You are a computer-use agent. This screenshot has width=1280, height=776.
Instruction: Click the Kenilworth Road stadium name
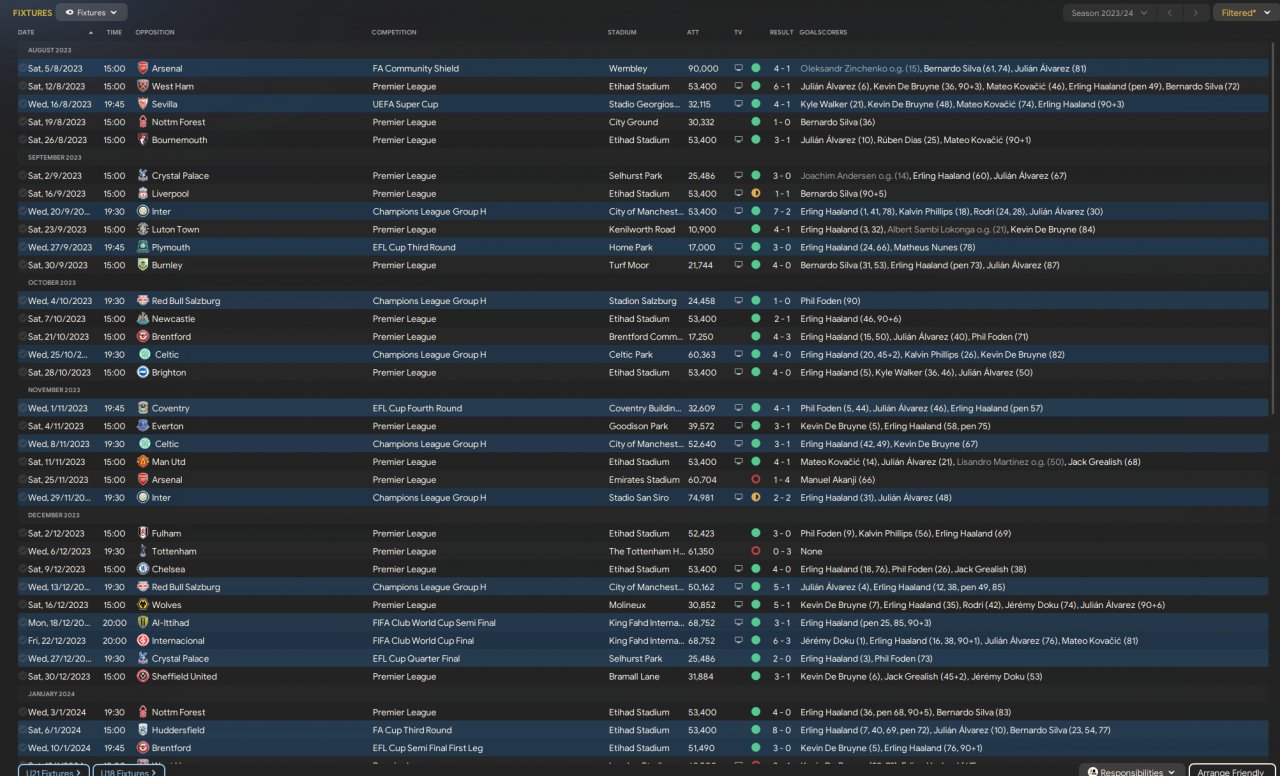[x=641, y=230]
